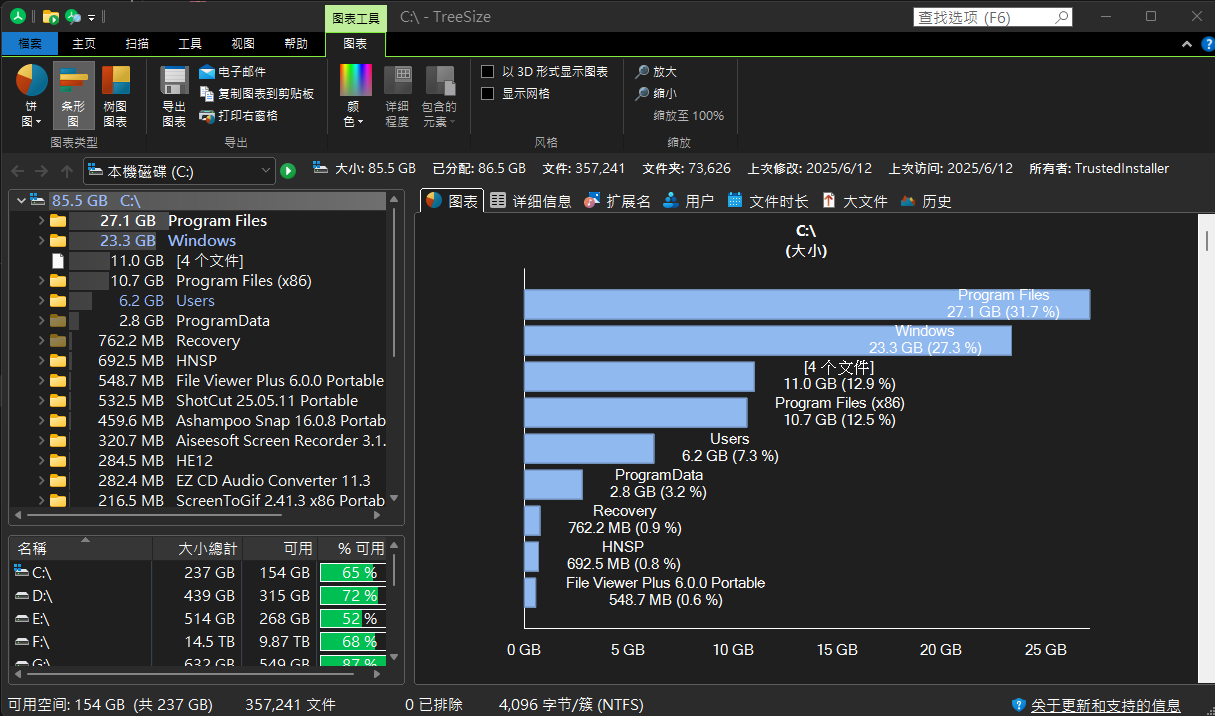Open quick access toolbar customize arrow
The image size is (1215, 716).
click(x=92, y=17)
